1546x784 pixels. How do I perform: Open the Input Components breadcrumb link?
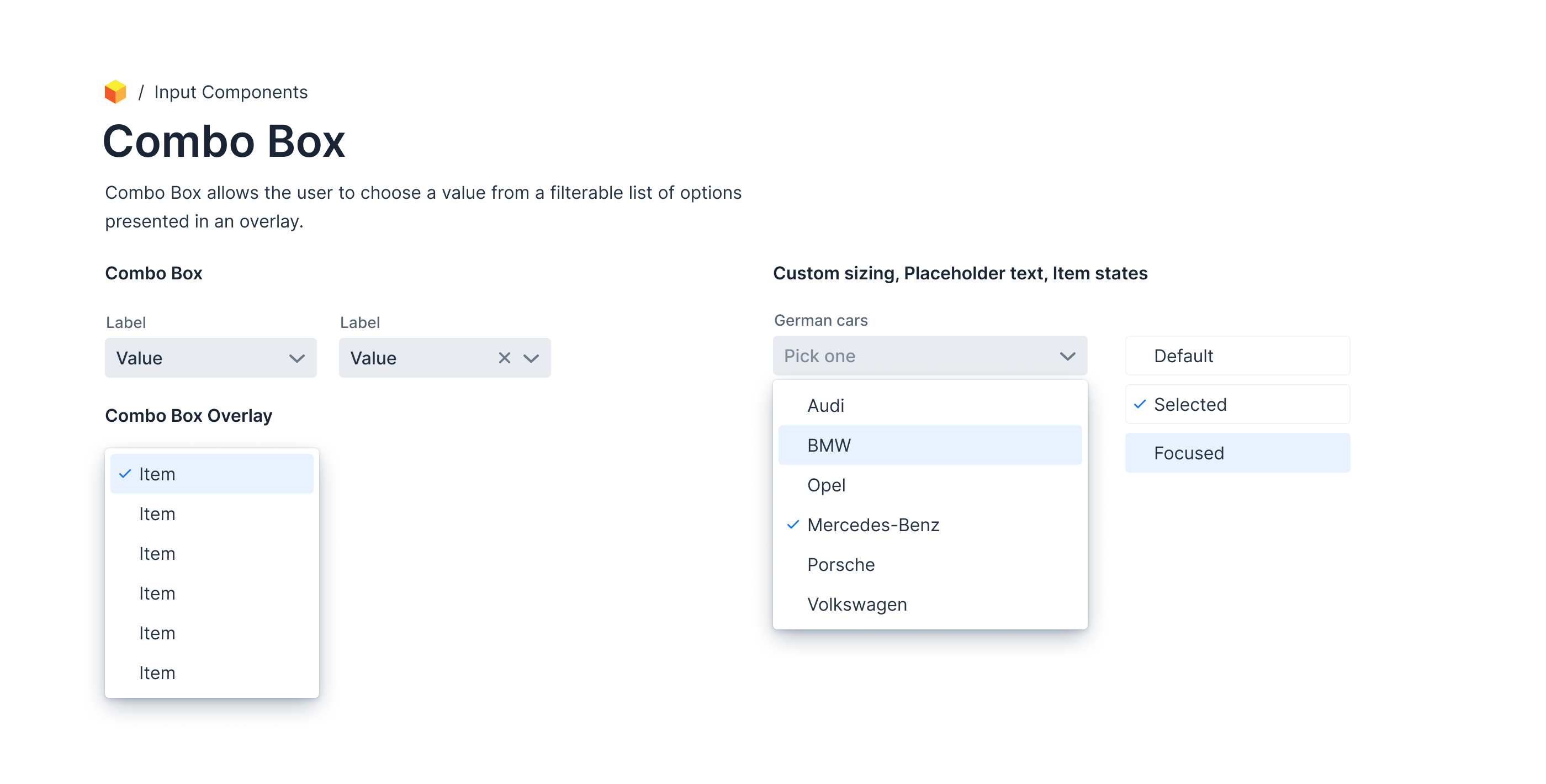click(x=230, y=92)
